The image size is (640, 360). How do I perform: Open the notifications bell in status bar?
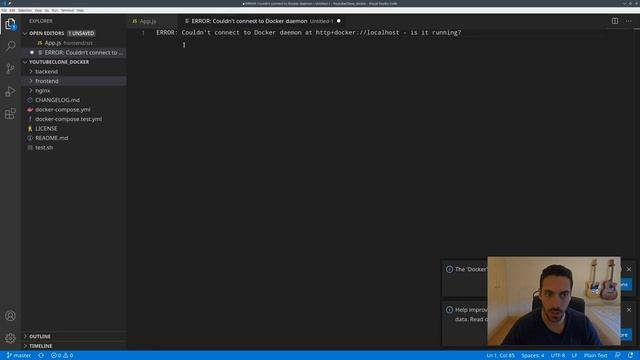click(x=631, y=356)
